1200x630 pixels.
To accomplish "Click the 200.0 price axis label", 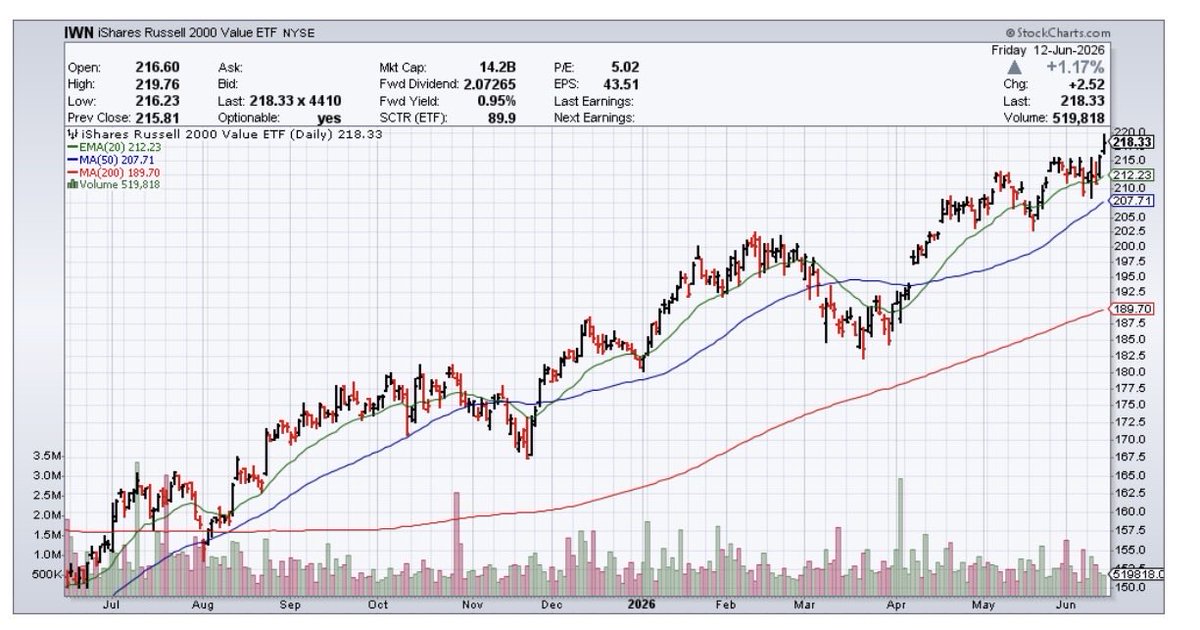I will (x=1128, y=247).
